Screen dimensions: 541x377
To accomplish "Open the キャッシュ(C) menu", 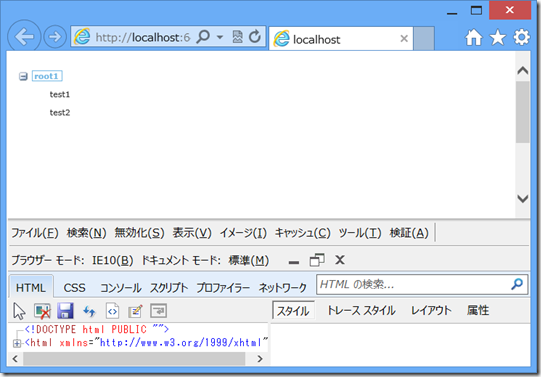I will coord(303,233).
